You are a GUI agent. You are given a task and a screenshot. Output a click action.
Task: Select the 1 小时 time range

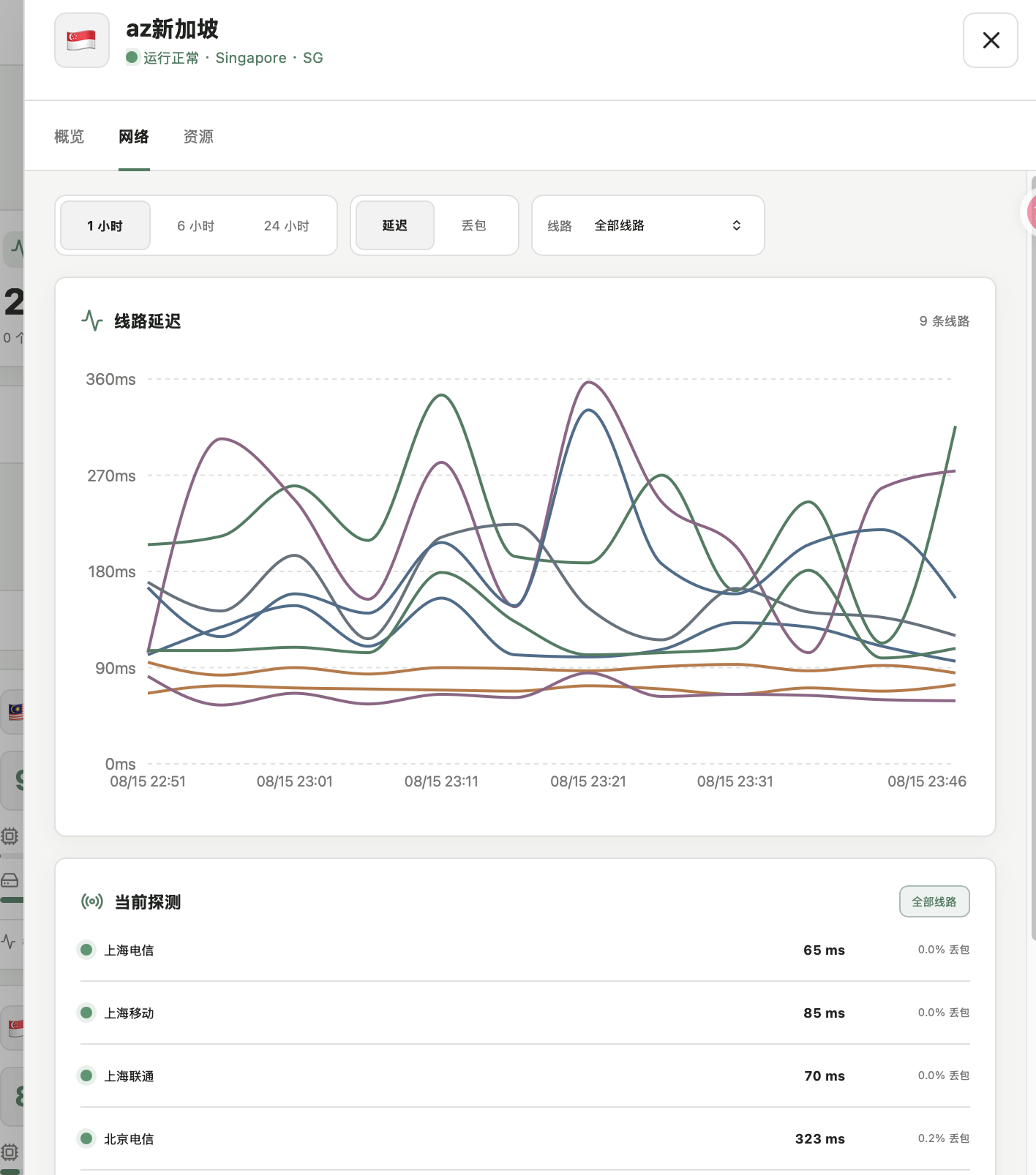[x=105, y=225]
